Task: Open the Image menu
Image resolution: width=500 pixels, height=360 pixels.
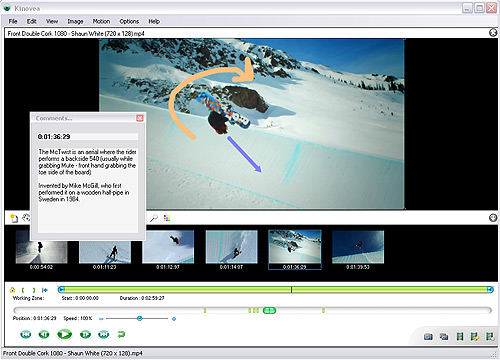Action: [75, 21]
